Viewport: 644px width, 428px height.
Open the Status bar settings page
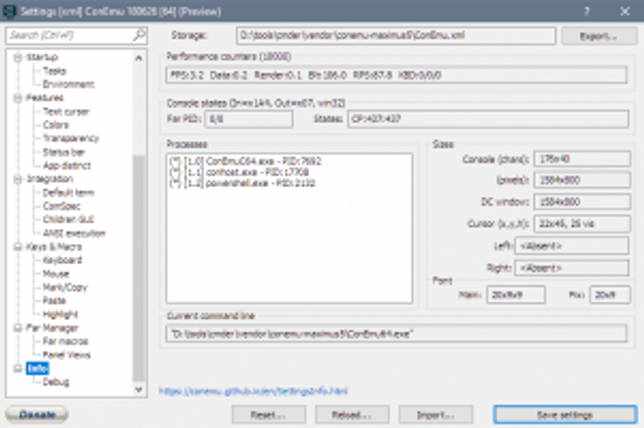coord(64,152)
